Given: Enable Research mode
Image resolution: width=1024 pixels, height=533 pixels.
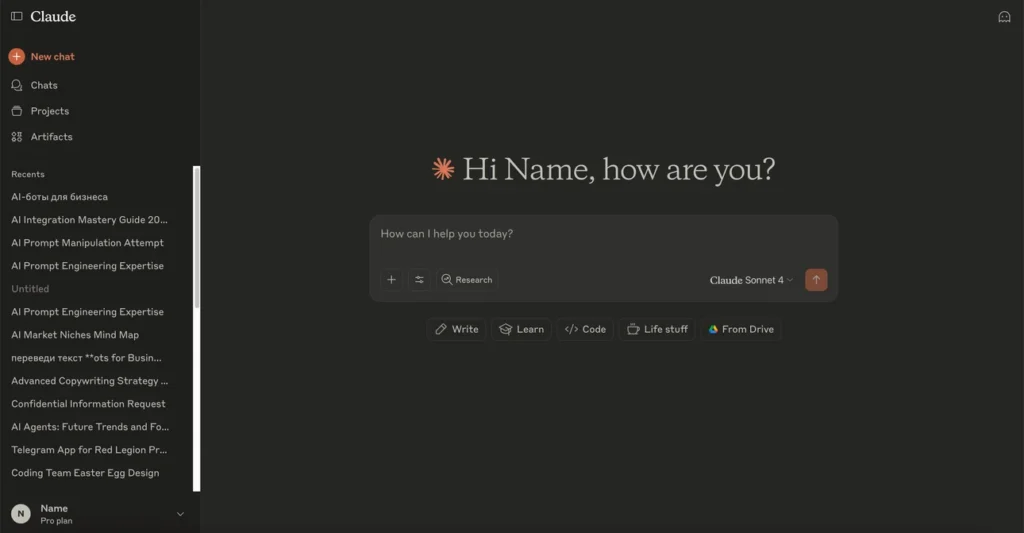Looking at the screenshot, I should click(x=467, y=280).
